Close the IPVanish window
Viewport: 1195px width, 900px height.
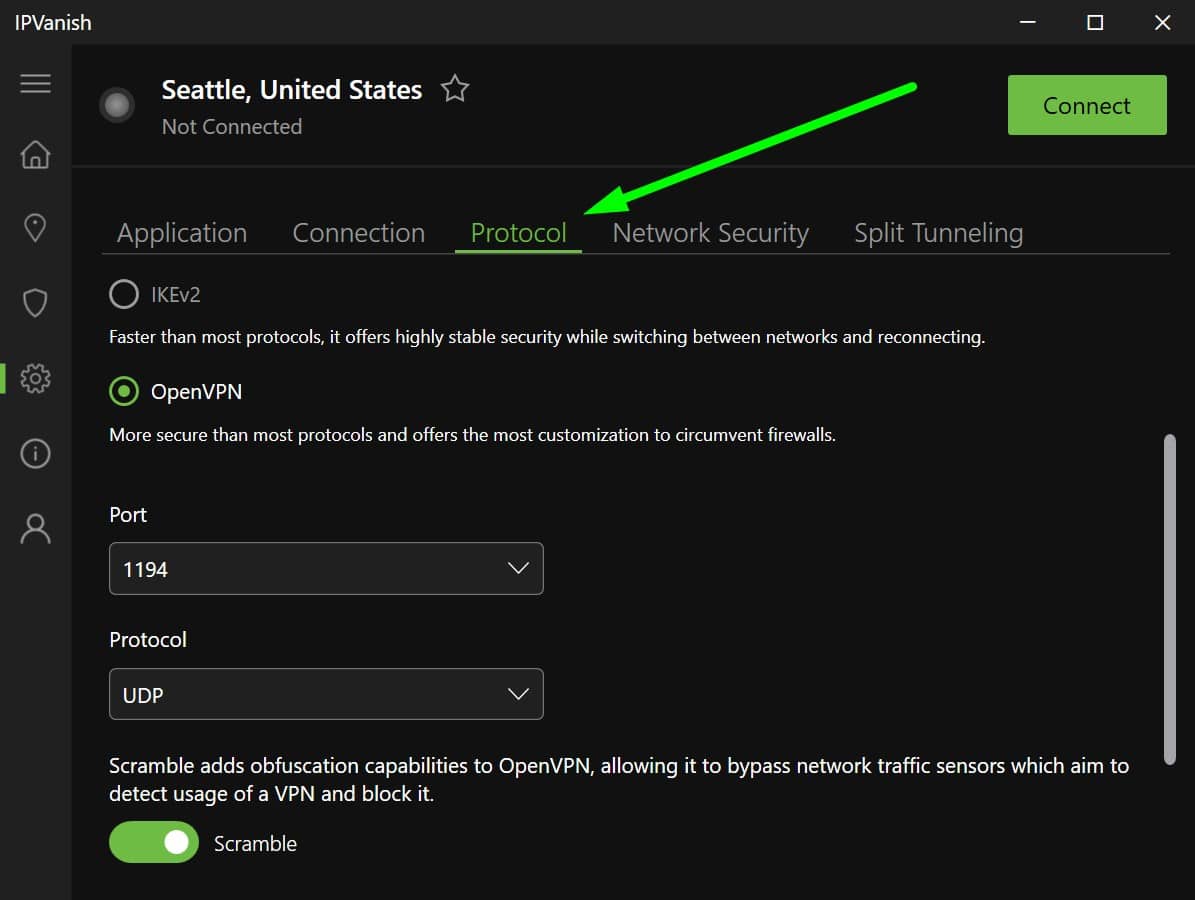click(1162, 22)
